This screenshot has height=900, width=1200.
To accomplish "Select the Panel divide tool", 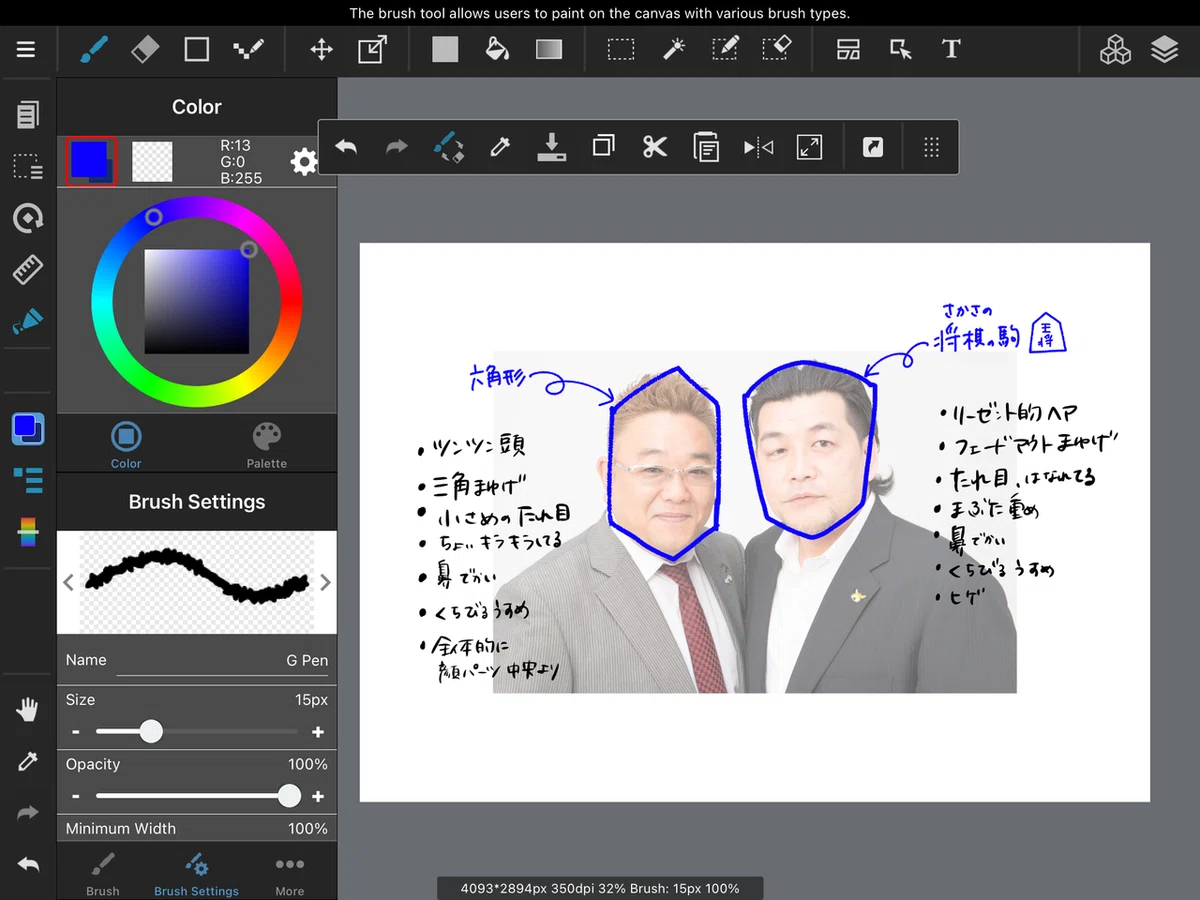I will [849, 49].
